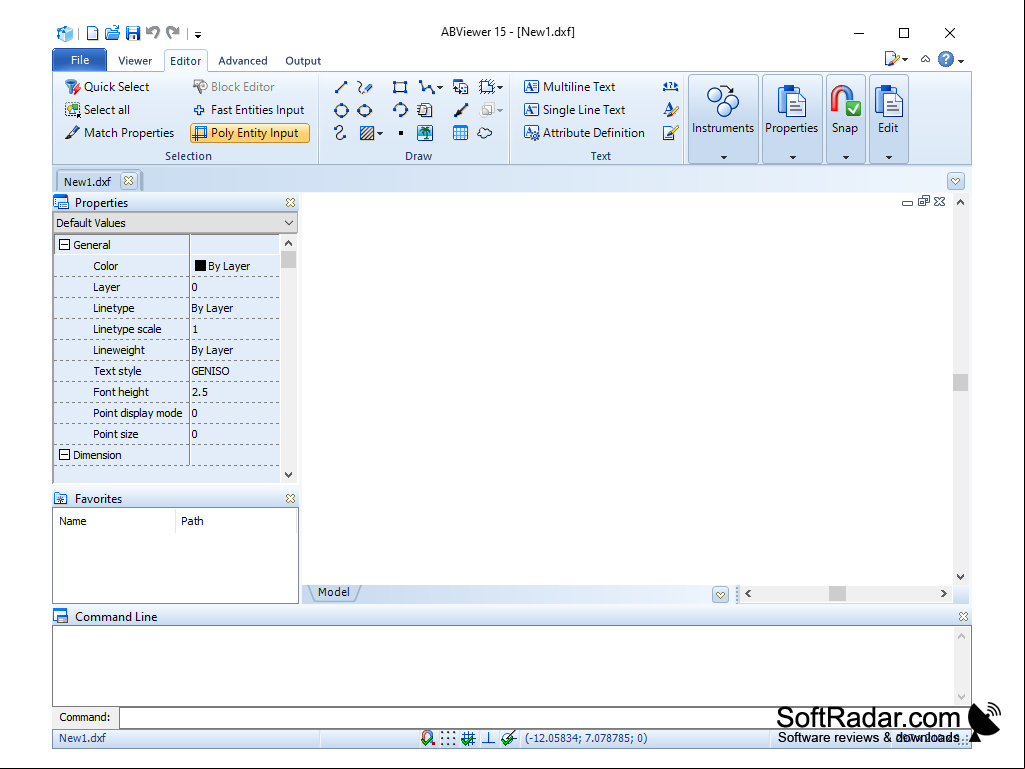Insert a raster image with the palm icon
1025x769 pixels.
425,133
